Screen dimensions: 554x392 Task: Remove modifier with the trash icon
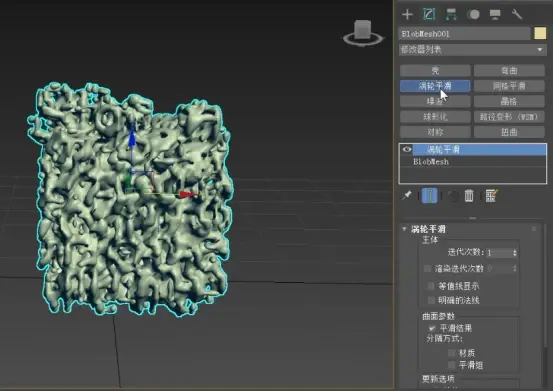469,195
